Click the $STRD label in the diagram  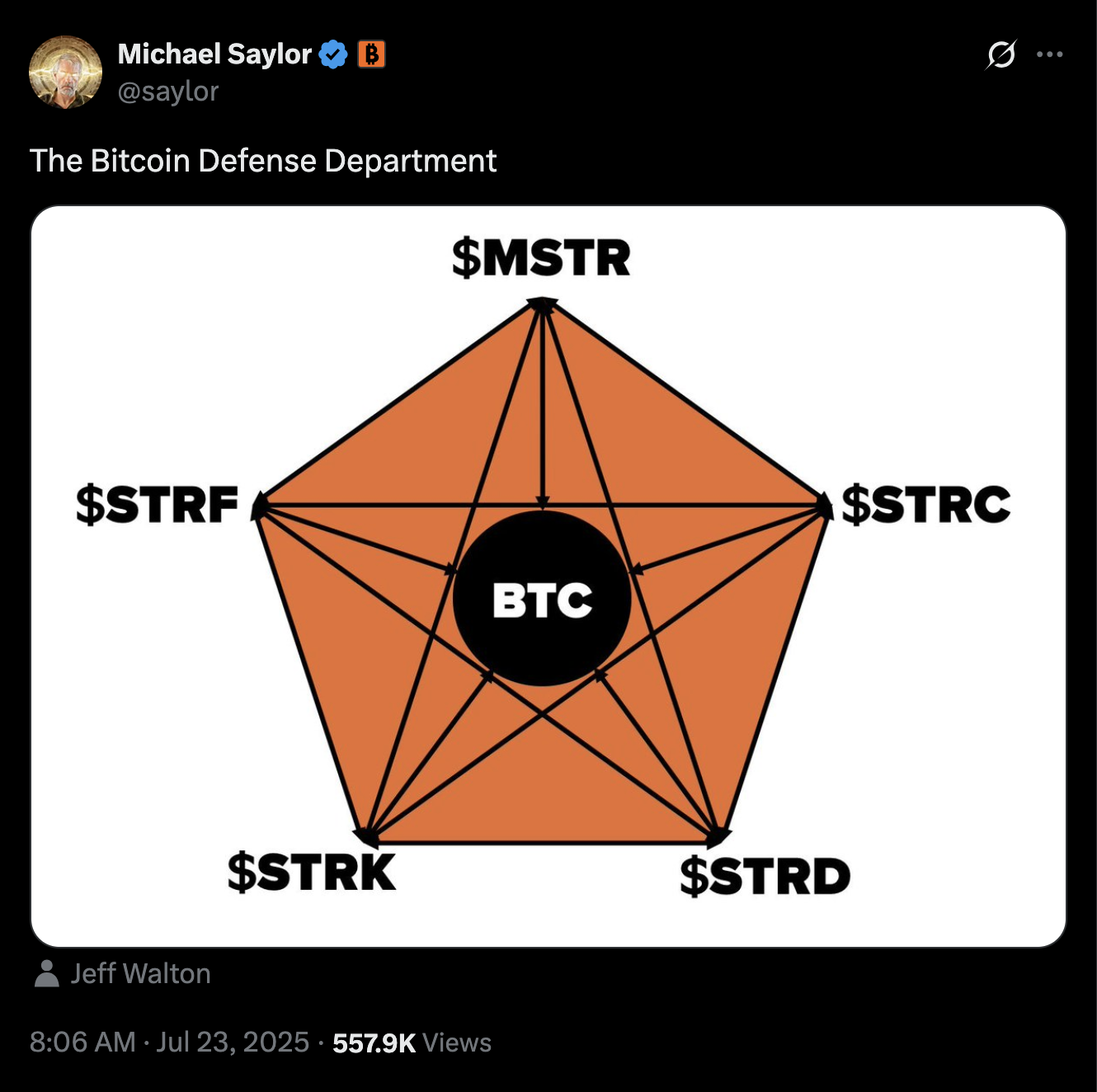click(765, 876)
